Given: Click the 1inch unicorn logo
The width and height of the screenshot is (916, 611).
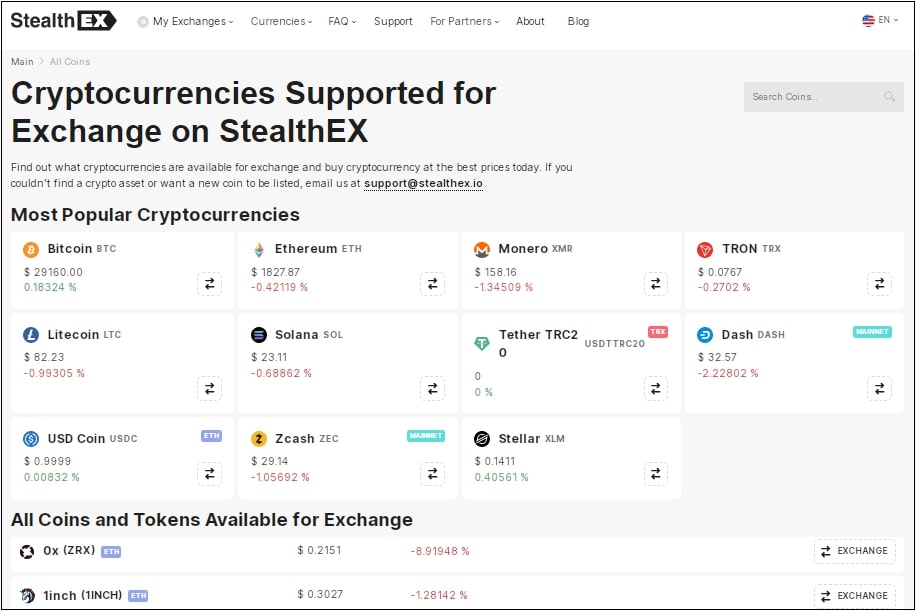Looking at the screenshot, I should (x=27, y=595).
